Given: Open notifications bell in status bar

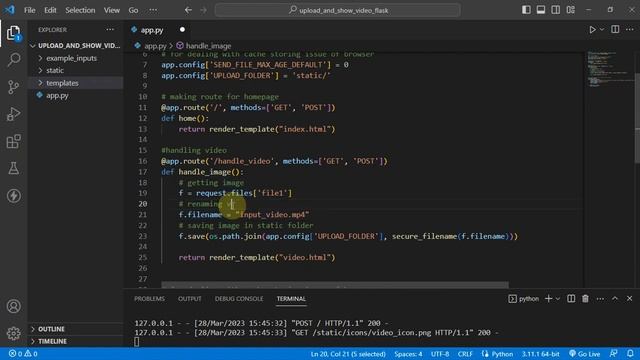Looking at the screenshot, I should (x=630, y=353).
